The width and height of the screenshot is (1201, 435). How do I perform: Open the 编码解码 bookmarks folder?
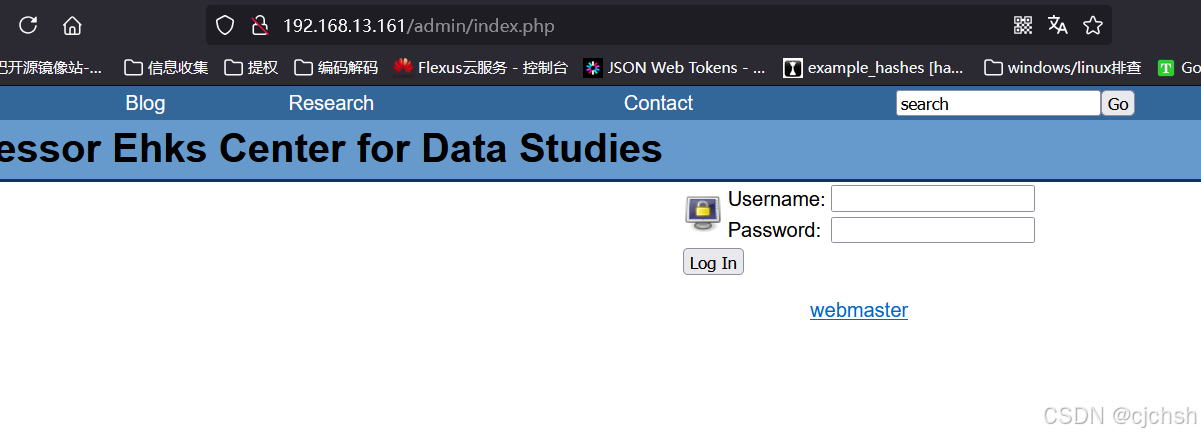[336, 68]
